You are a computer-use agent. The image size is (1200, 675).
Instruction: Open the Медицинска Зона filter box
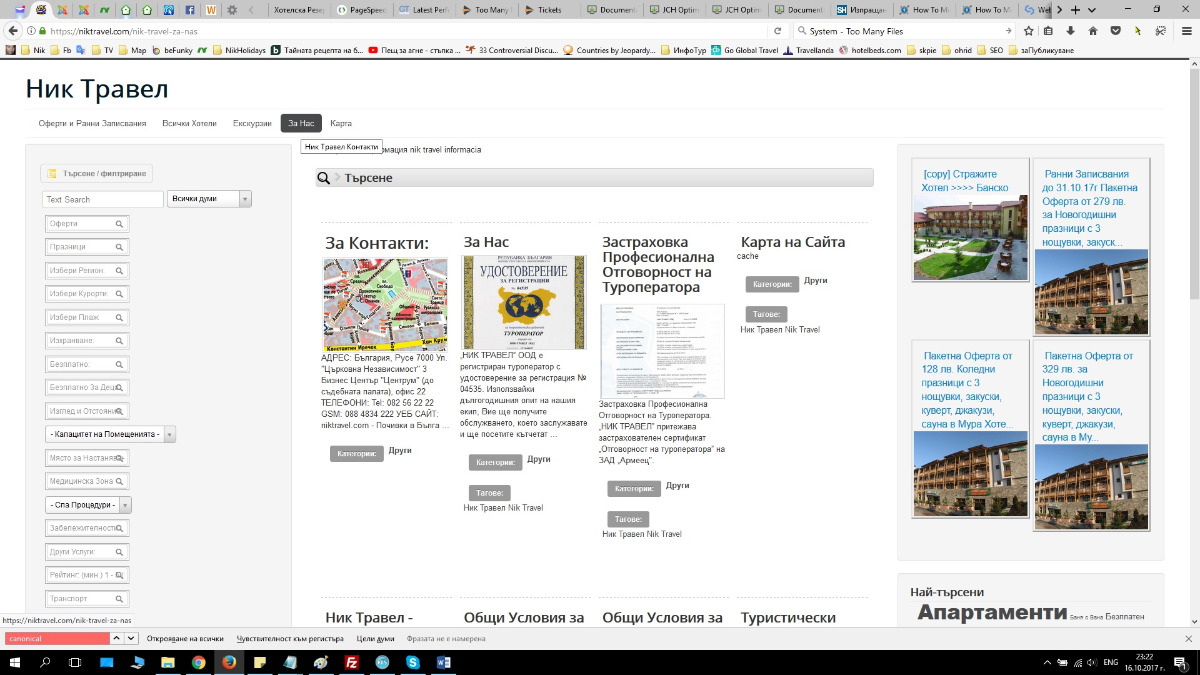pyautogui.click(x=87, y=481)
